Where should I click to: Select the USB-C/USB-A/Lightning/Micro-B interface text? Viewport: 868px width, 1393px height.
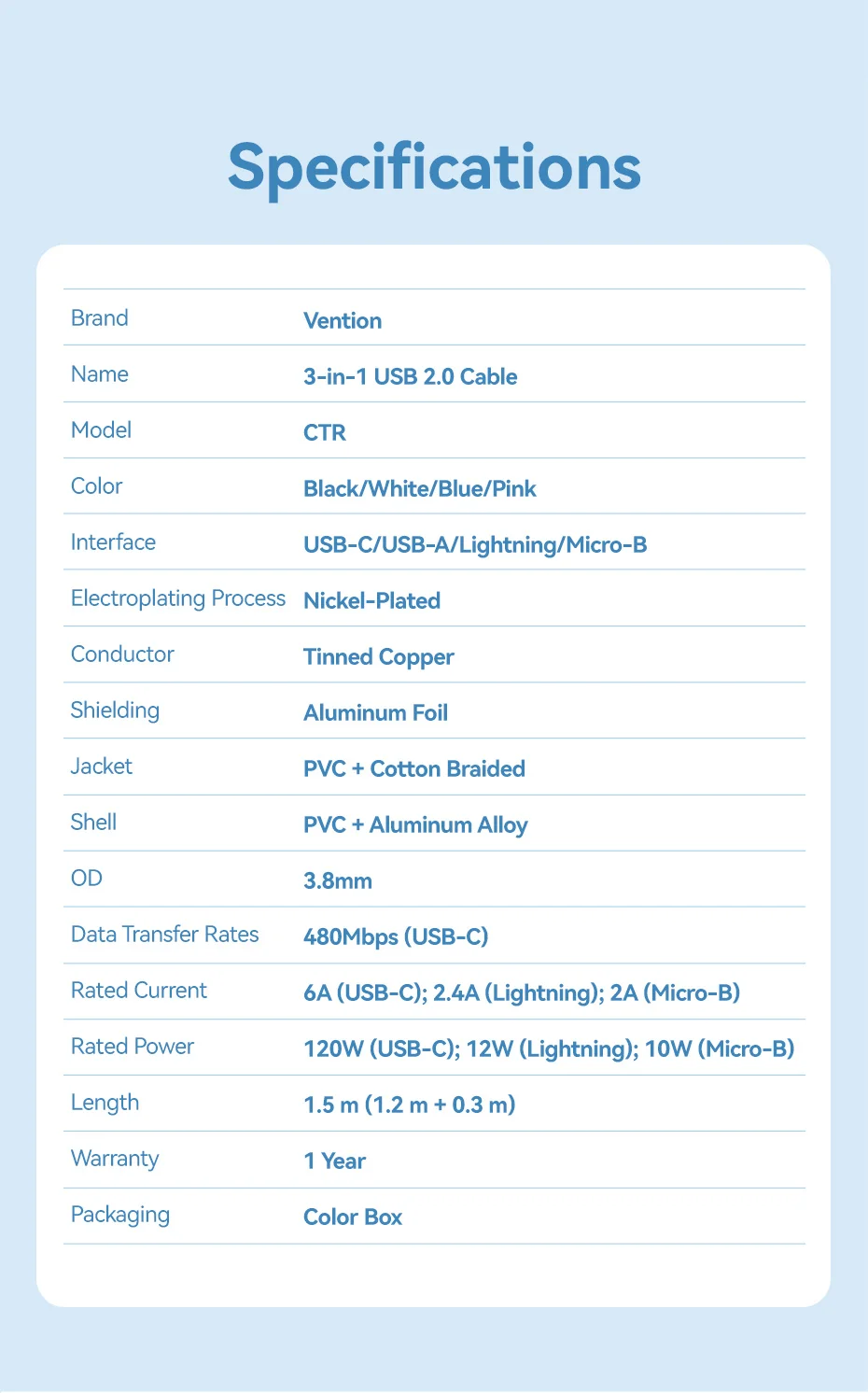(x=475, y=545)
